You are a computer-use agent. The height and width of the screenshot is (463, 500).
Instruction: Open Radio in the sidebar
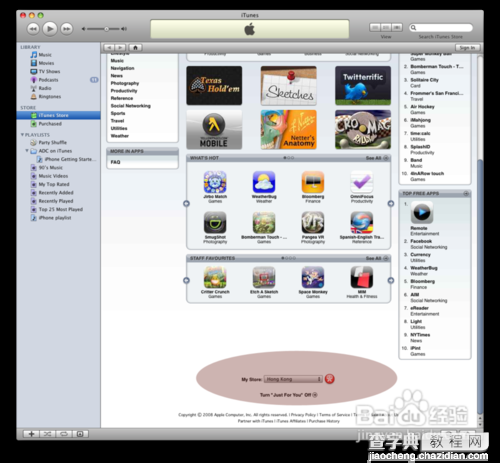pos(45,88)
